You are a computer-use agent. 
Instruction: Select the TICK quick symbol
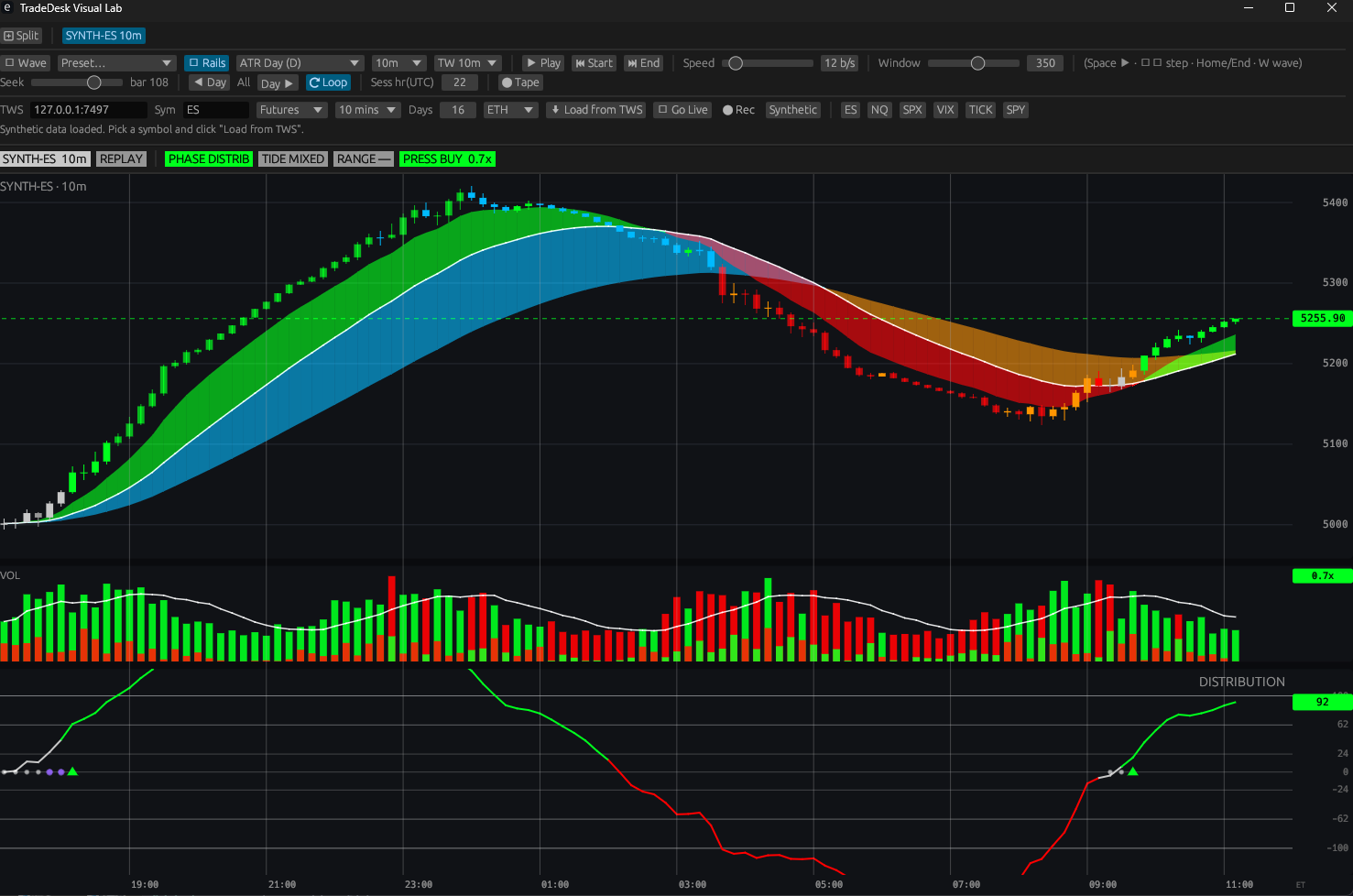(981, 110)
